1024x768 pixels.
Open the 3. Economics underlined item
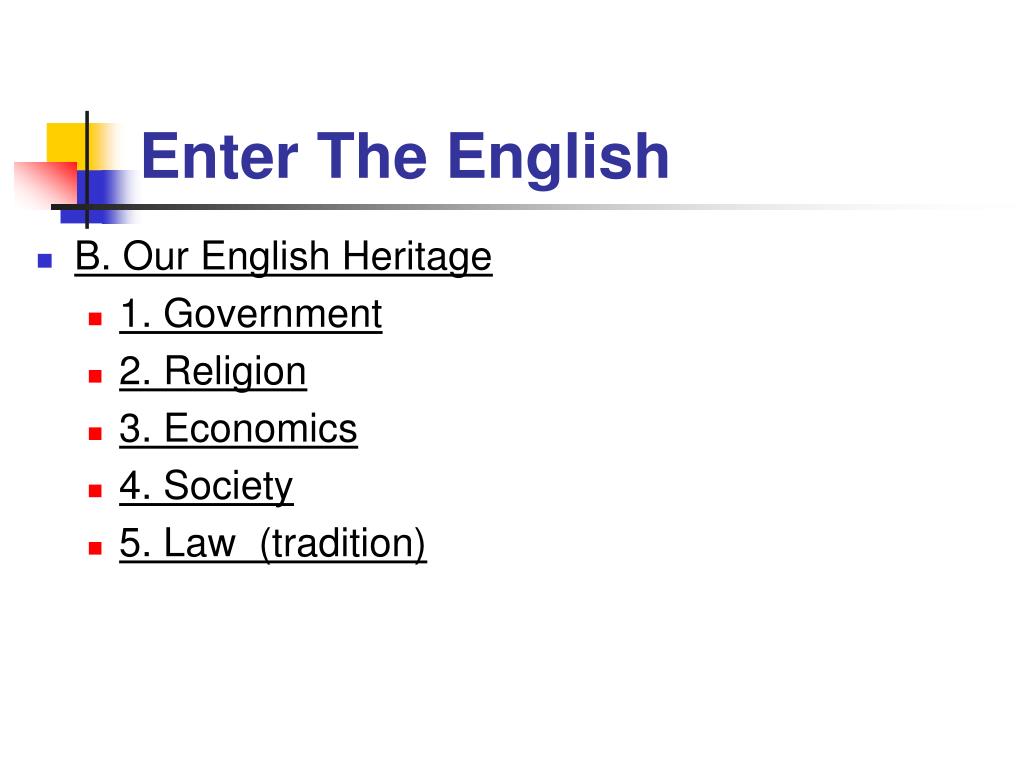point(238,429)
